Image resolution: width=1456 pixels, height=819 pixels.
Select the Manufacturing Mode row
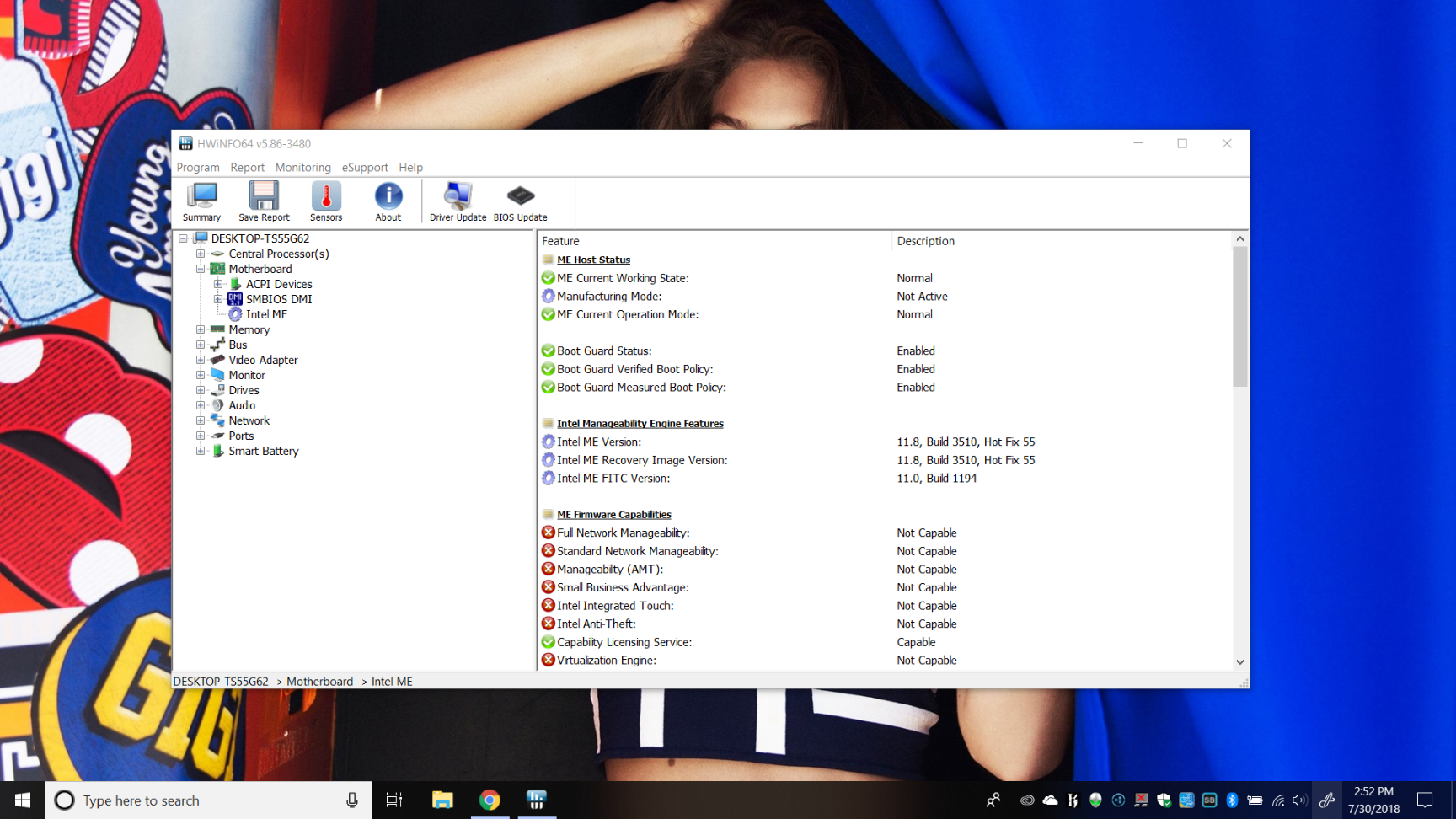point(885,297)
